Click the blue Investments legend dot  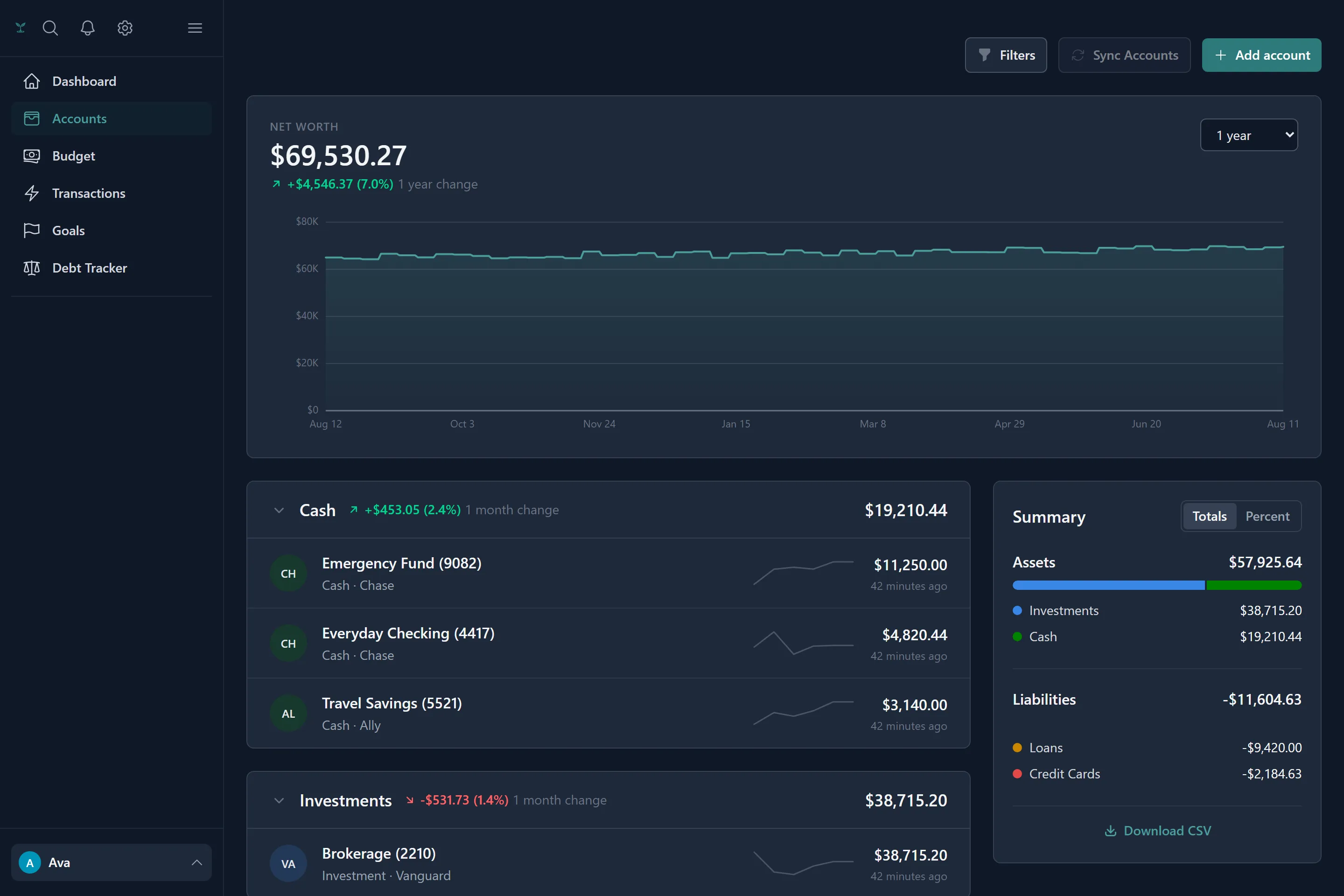pos(1017,610)
